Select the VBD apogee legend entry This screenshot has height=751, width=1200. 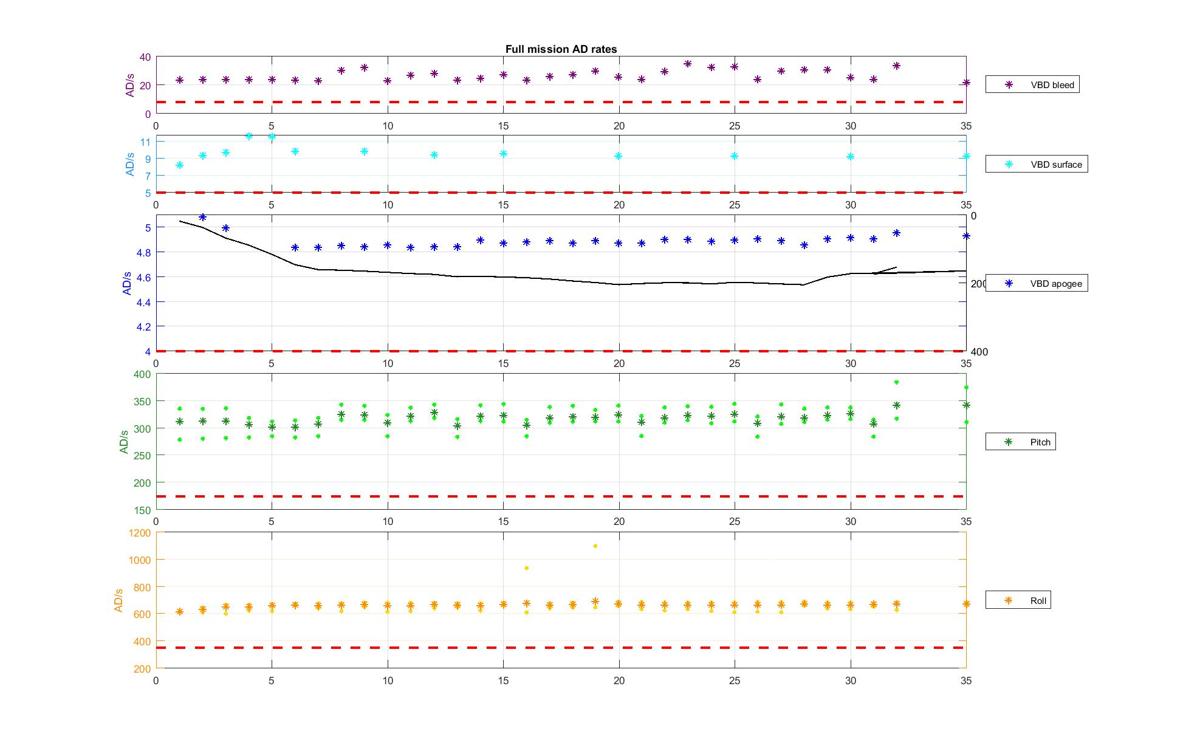[x=1035, y=283]
